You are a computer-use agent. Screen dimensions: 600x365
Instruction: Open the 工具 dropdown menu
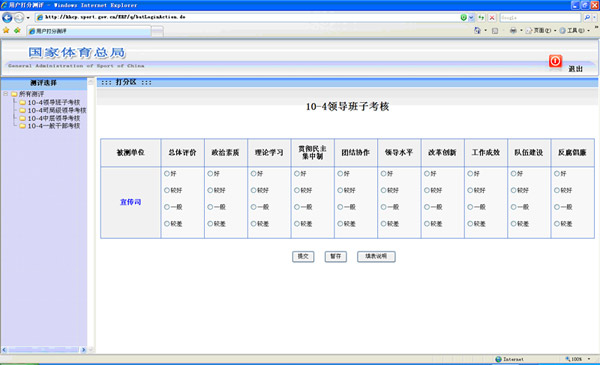coord(574,31)
